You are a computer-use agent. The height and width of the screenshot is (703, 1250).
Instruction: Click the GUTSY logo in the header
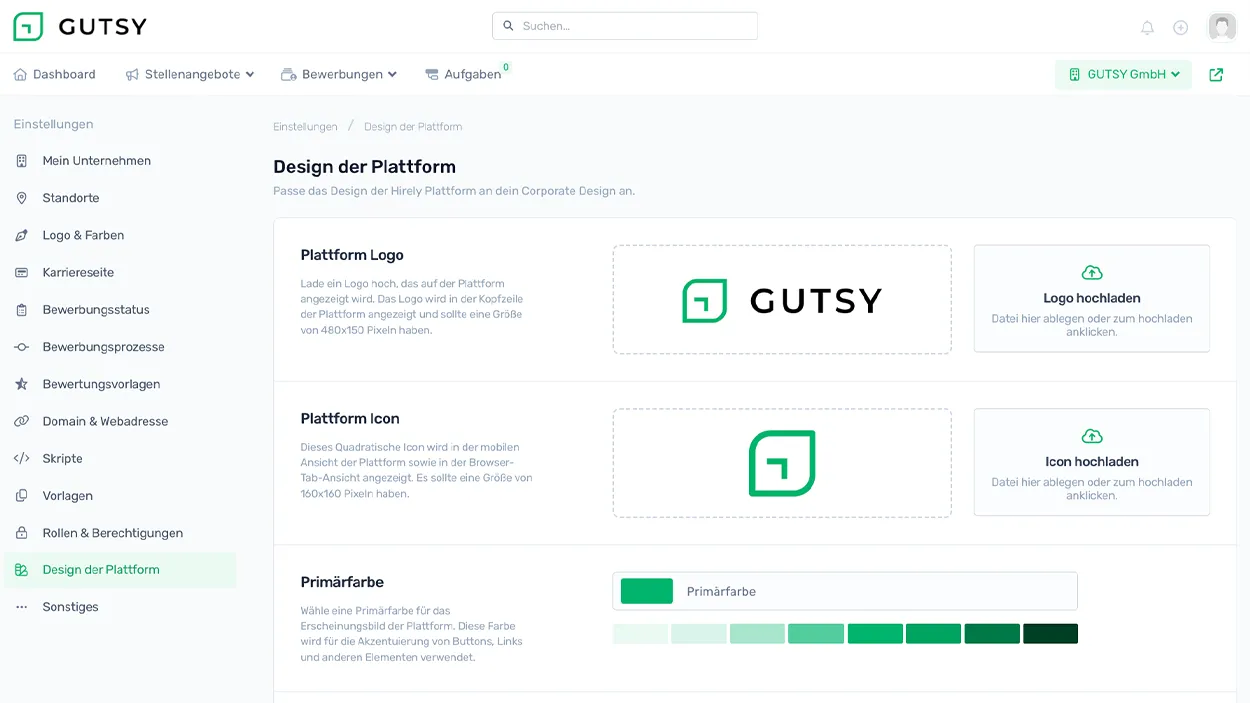[x=80, y=27]
